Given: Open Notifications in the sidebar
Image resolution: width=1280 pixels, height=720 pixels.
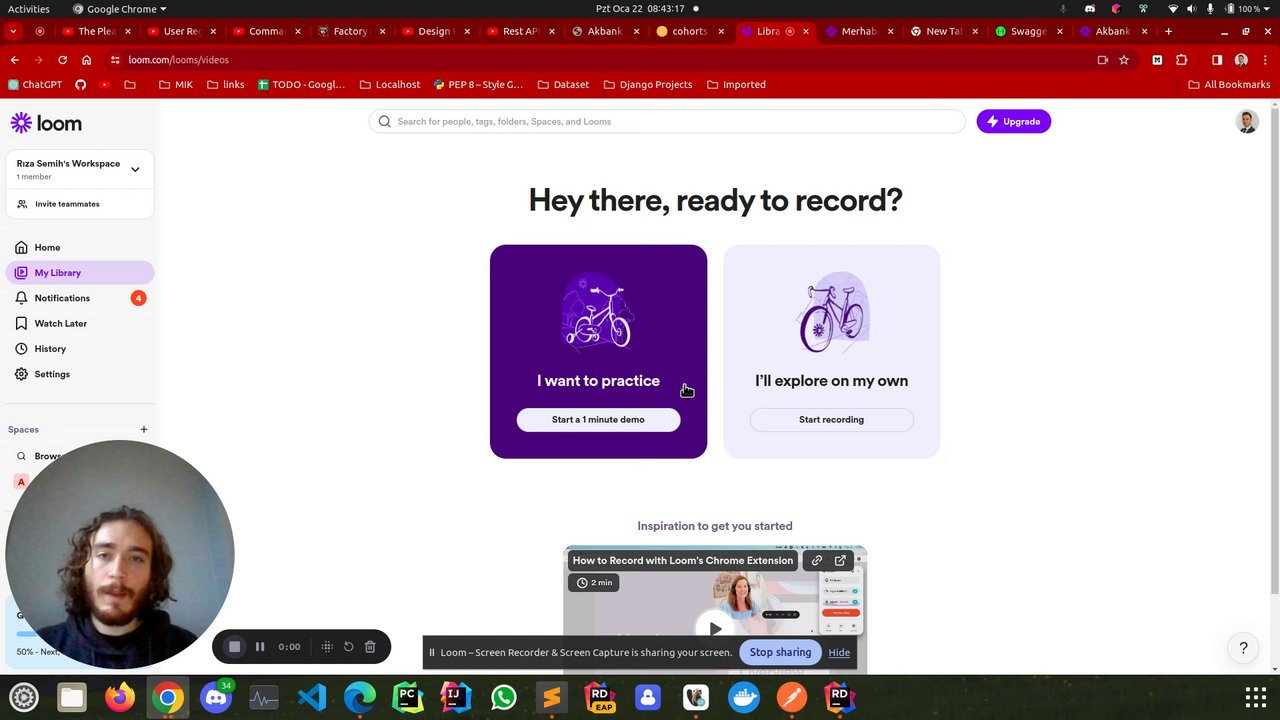Looking at the screenshot, I should [x=80, y=298].
